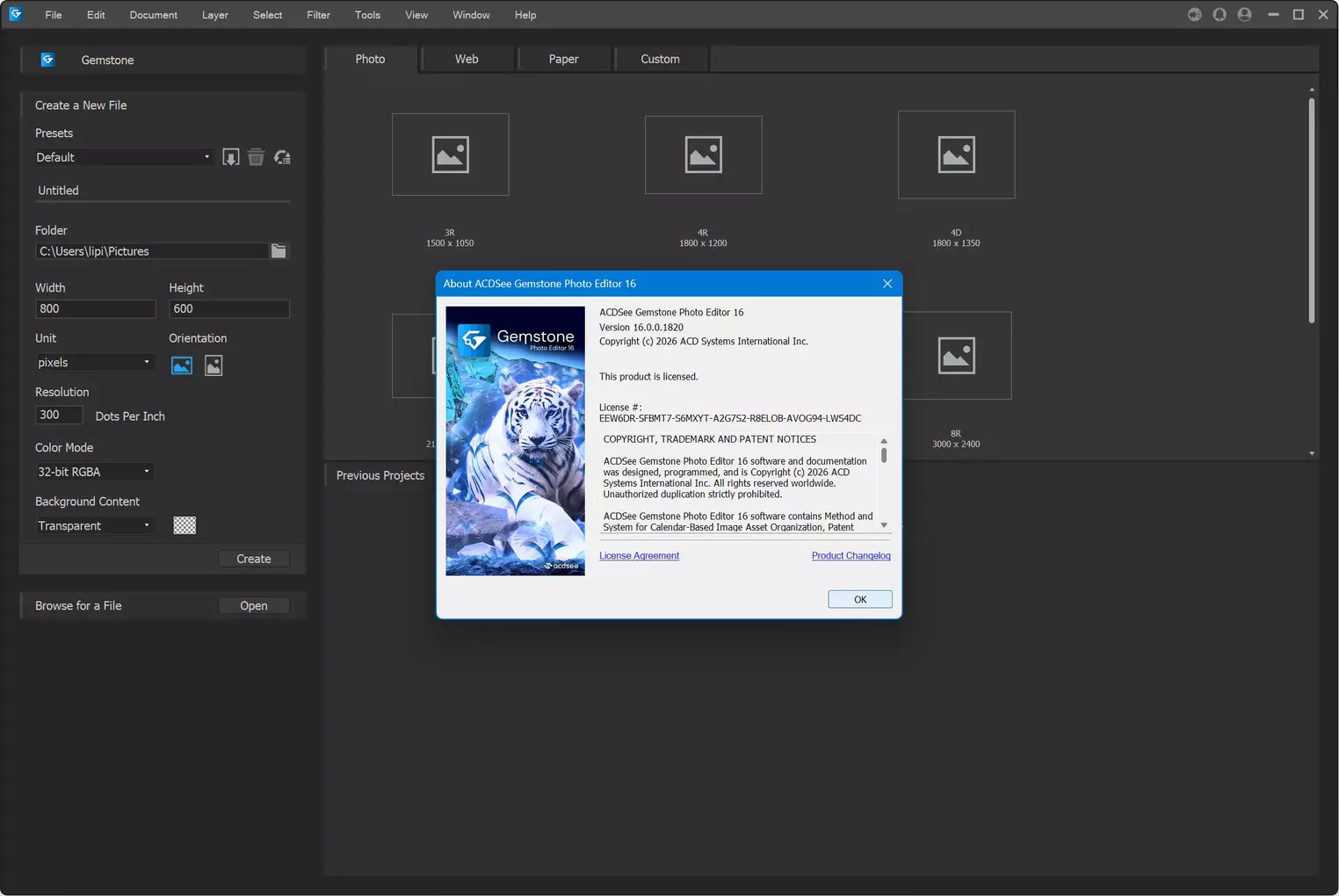Switch to the Paper tab
Viewport: 1339px width, 896px height.
tap(563, 59)
